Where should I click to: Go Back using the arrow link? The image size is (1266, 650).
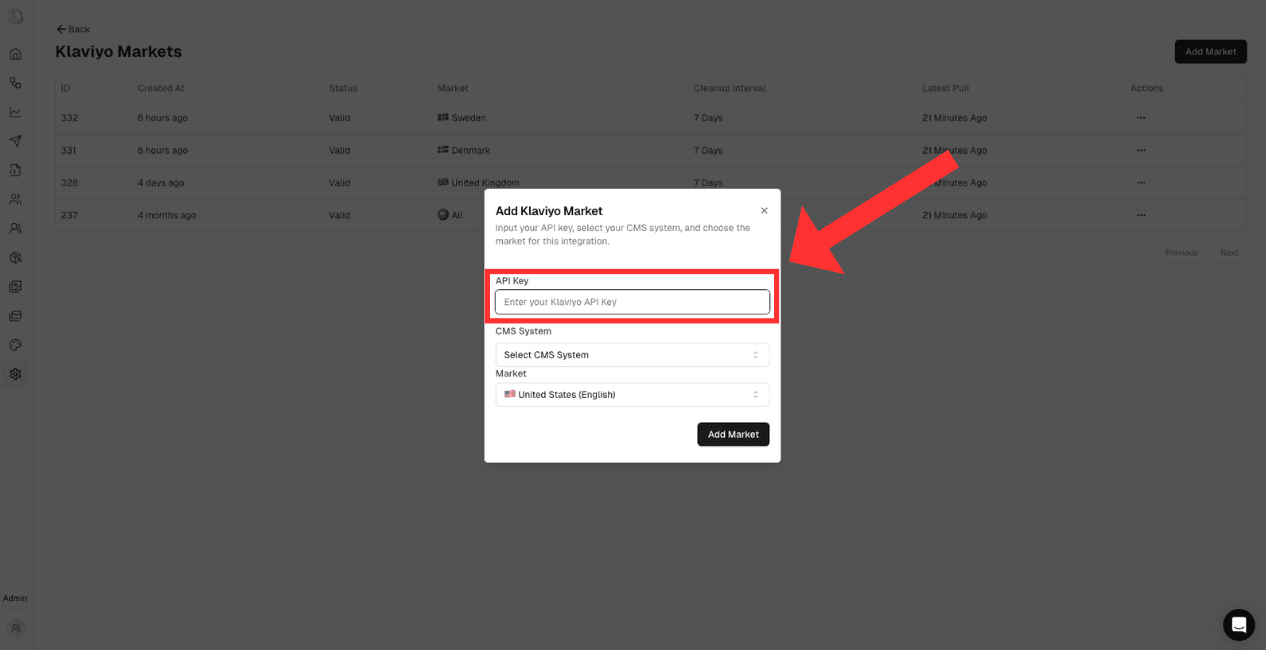[73, 29]
